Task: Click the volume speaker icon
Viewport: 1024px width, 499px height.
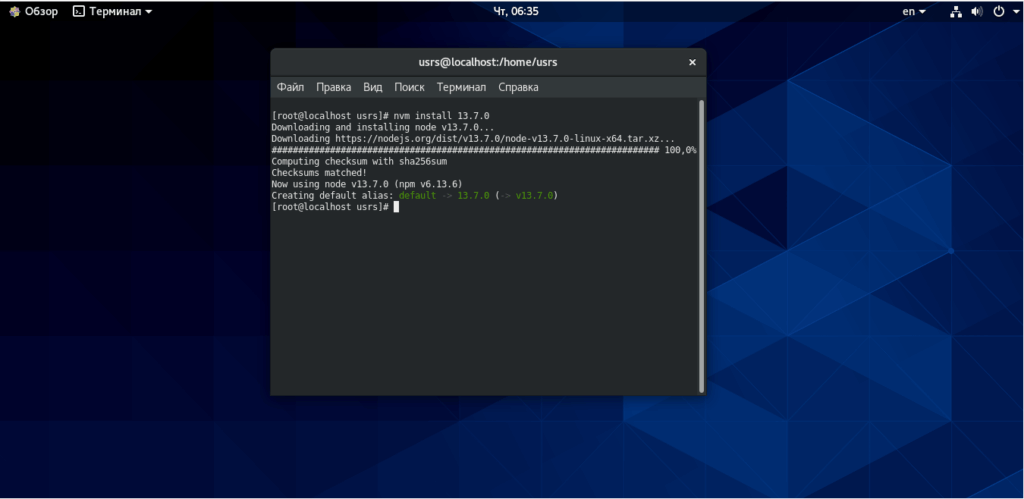Action: [976, 11]
